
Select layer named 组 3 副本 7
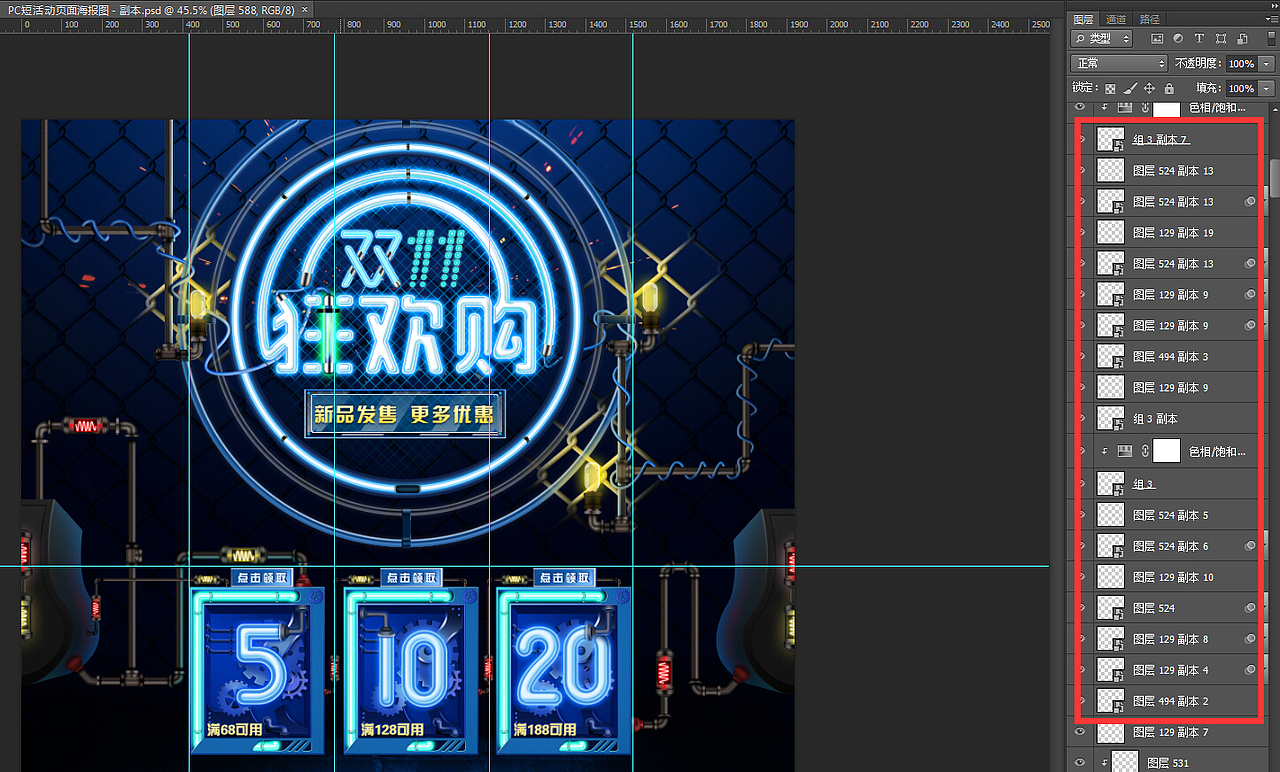coord(1161,140)
